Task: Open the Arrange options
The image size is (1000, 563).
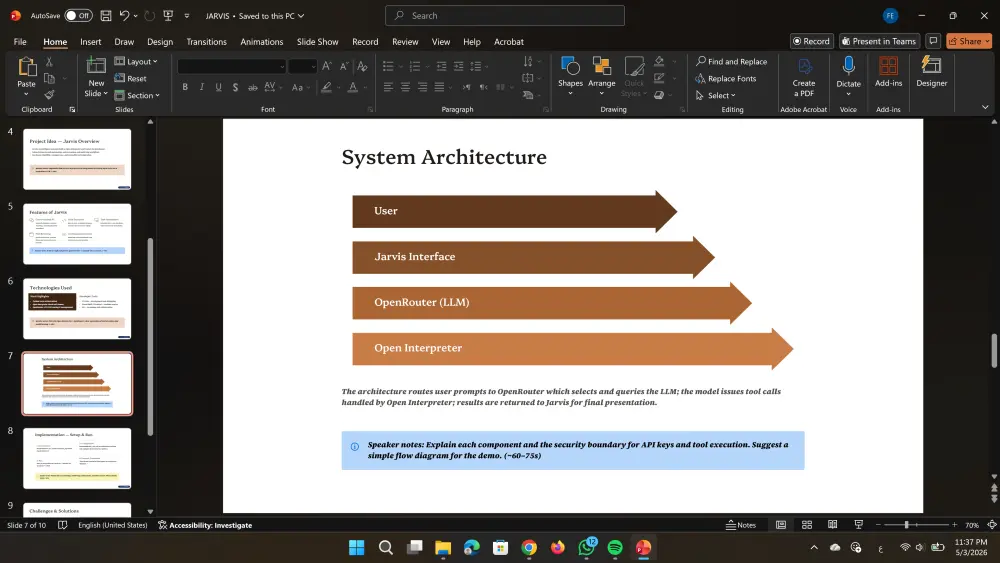Action: 601,75
